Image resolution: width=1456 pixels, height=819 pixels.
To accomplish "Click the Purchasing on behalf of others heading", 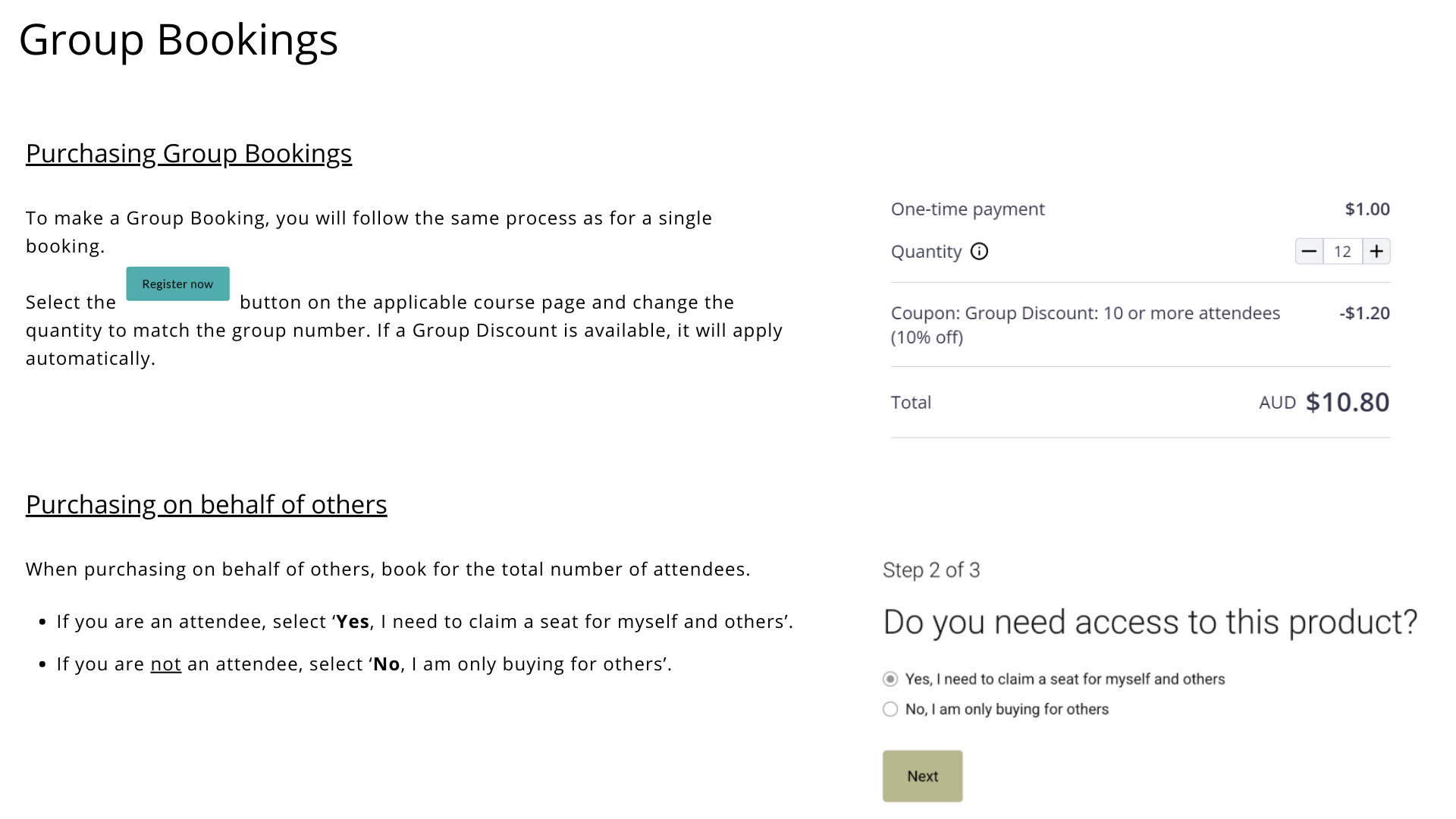I will [x=206, y=504].
